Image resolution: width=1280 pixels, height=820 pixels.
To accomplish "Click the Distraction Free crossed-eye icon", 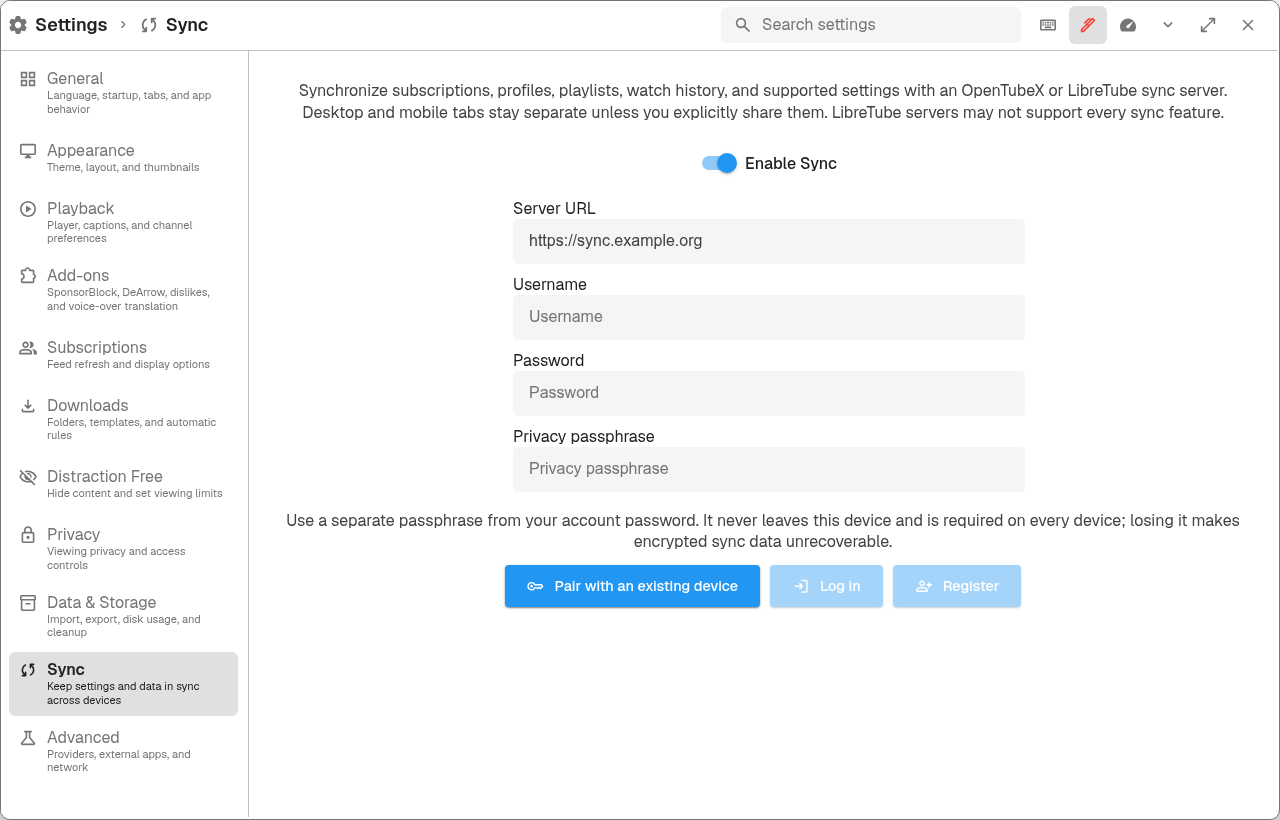I will point(28,476).
